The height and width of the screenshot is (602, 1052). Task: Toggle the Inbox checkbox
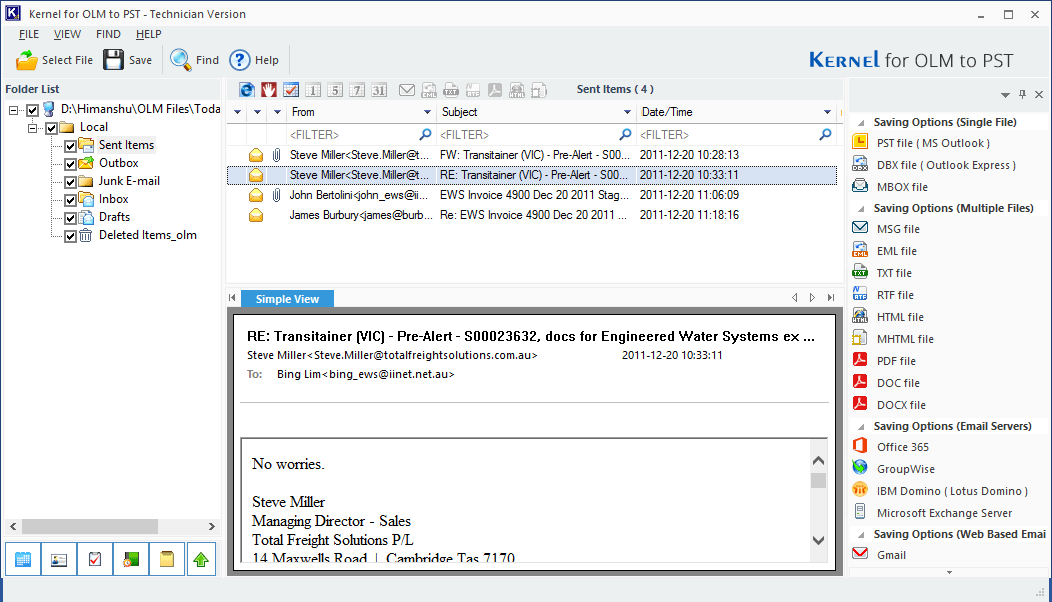[70, 200]
